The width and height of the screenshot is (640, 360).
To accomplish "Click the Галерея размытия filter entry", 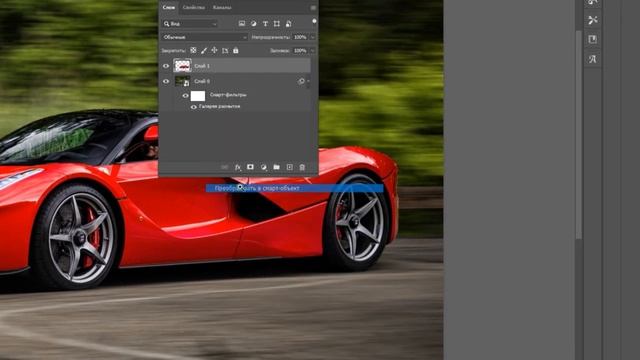I will pyautogui.click(x=220, y=107).
